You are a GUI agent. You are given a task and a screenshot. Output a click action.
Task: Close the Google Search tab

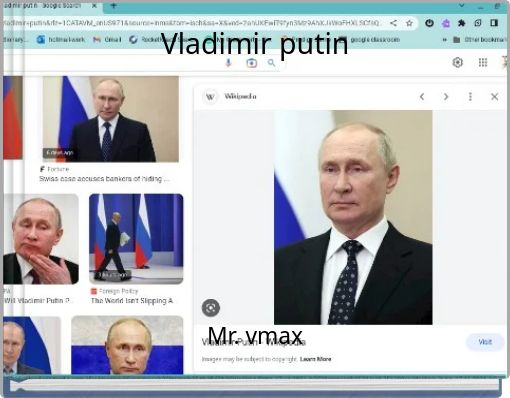click(94, 6)
